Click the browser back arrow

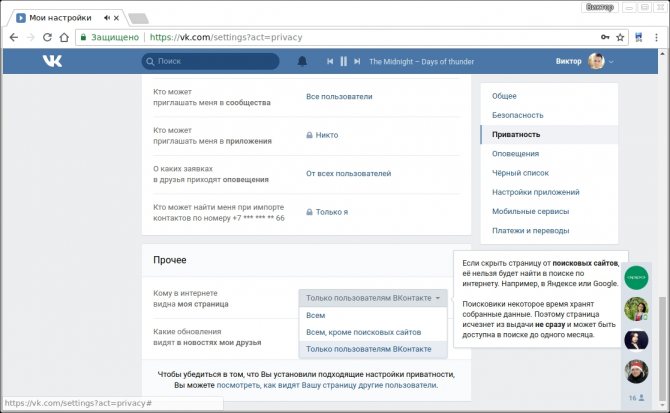pos(14,38)
